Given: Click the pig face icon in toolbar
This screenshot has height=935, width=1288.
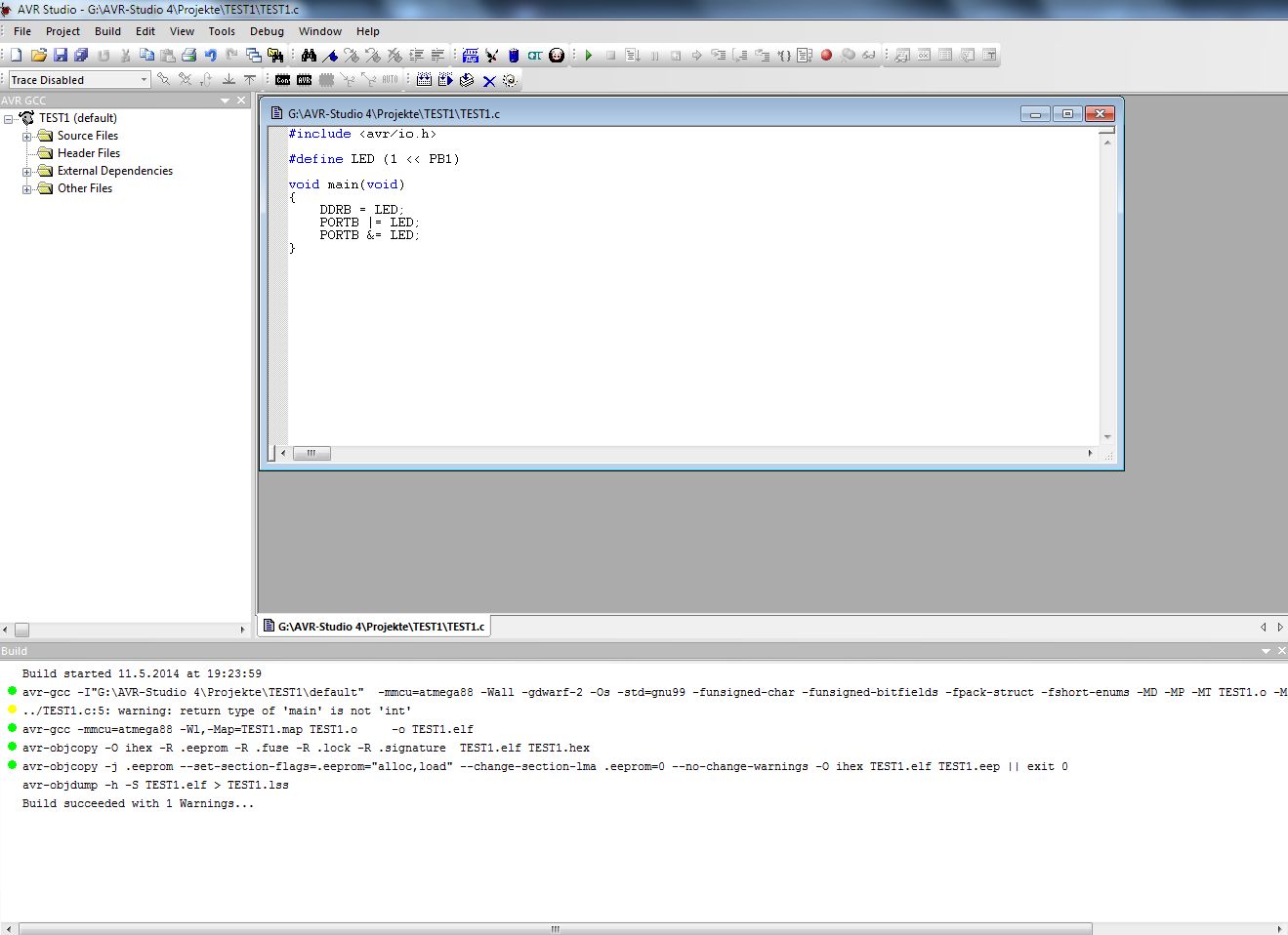Looking at the screenshot, I should pyautogui.click(x=557, y=56).
